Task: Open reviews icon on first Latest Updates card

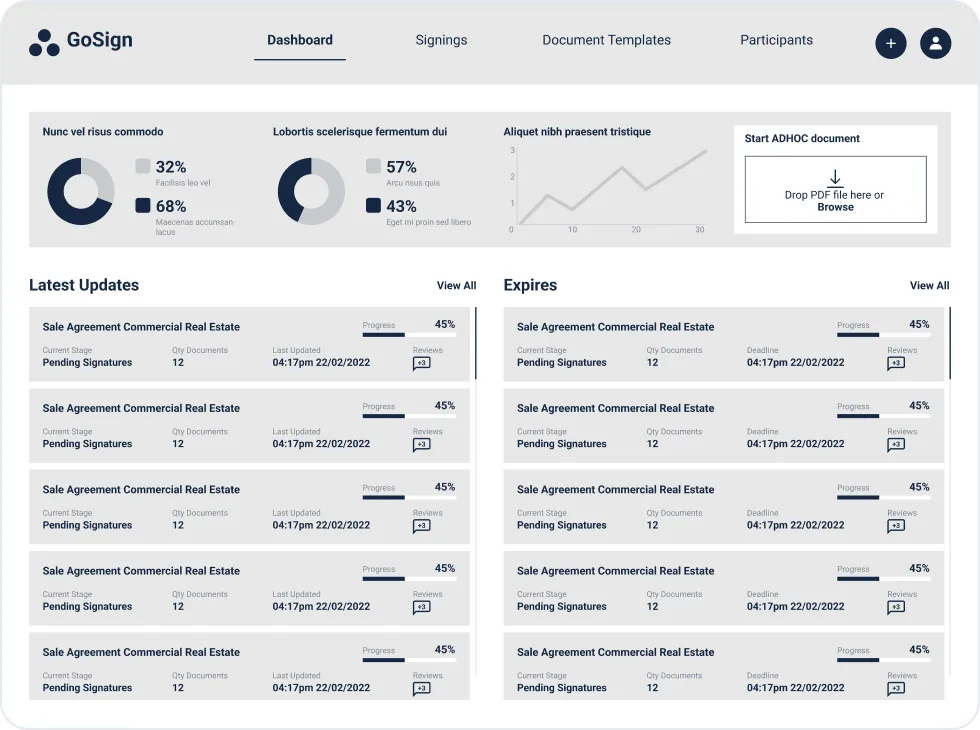Action: pos(421,364)
